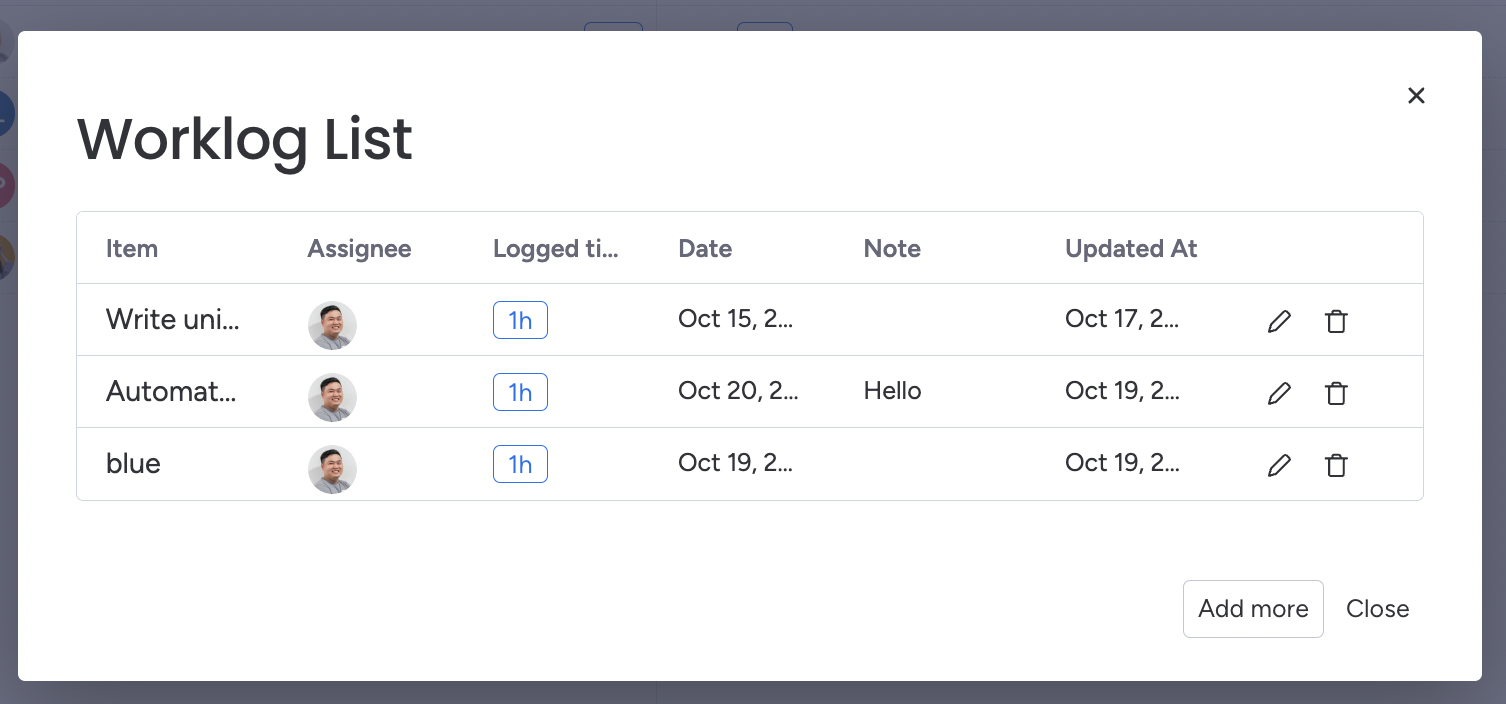Close the Worklog List dialog with X
This screenshot has height=704, width=1506.
click(1416, 95)
